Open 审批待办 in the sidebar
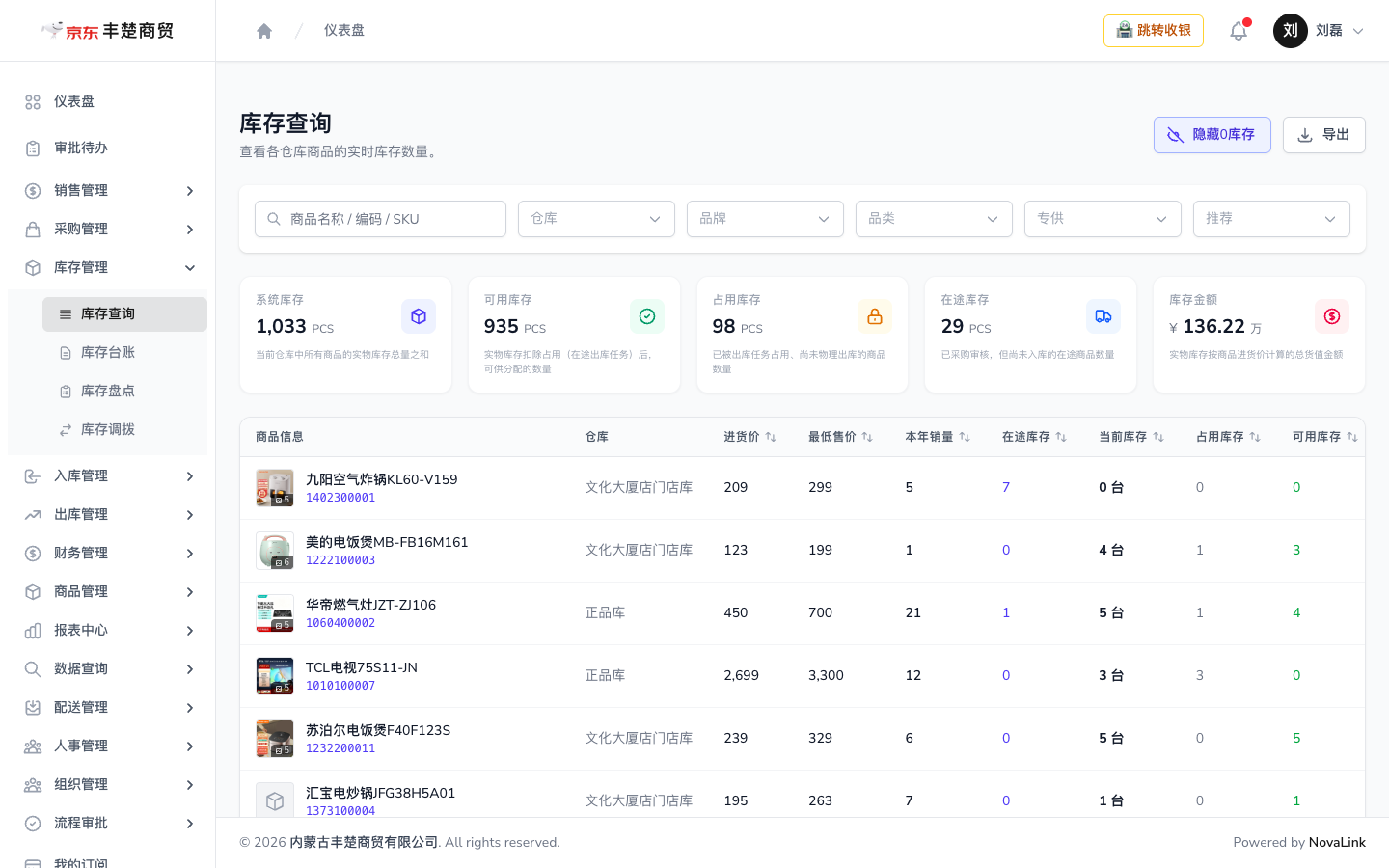This screenshot has height=868, width=1389. coord(108,149)
